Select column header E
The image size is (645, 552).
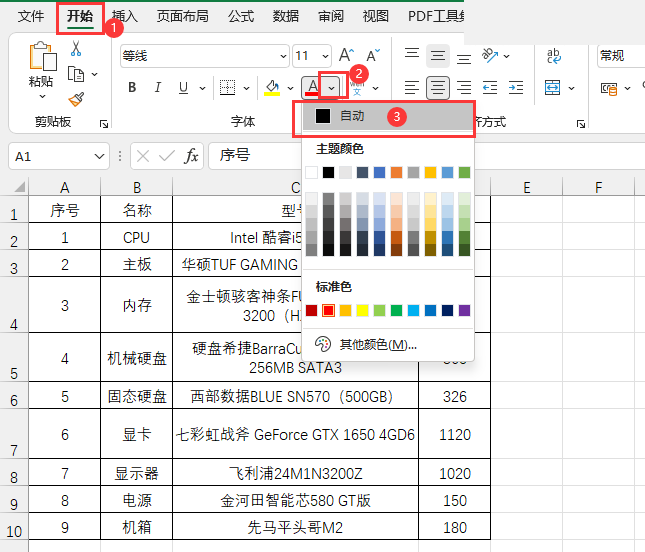pos(527,188)
